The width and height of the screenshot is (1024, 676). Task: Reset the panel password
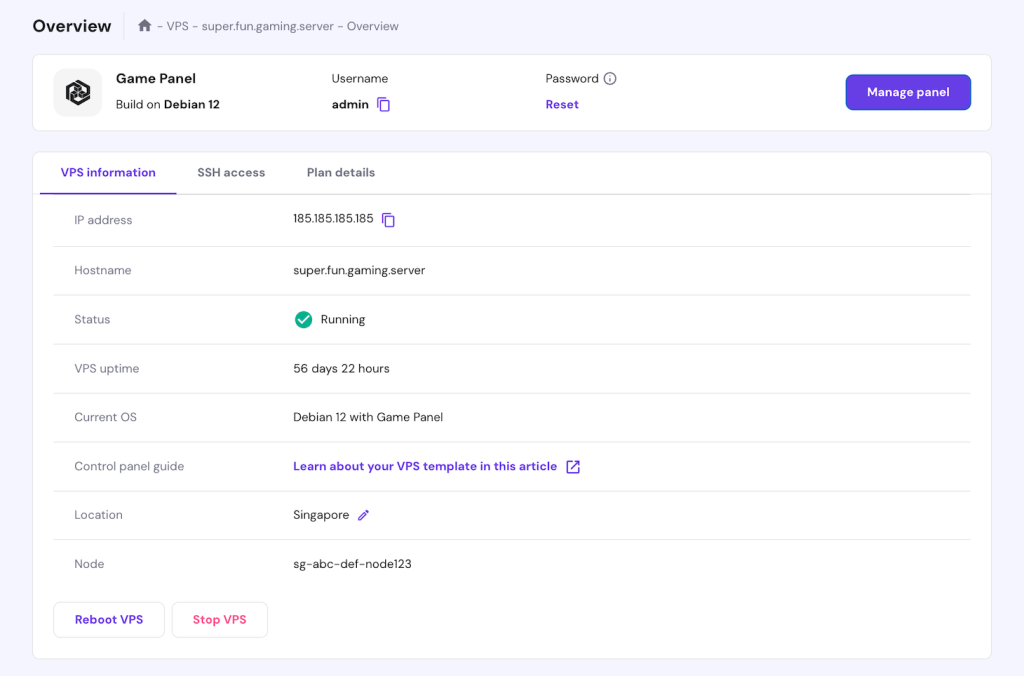click(561, 104)
